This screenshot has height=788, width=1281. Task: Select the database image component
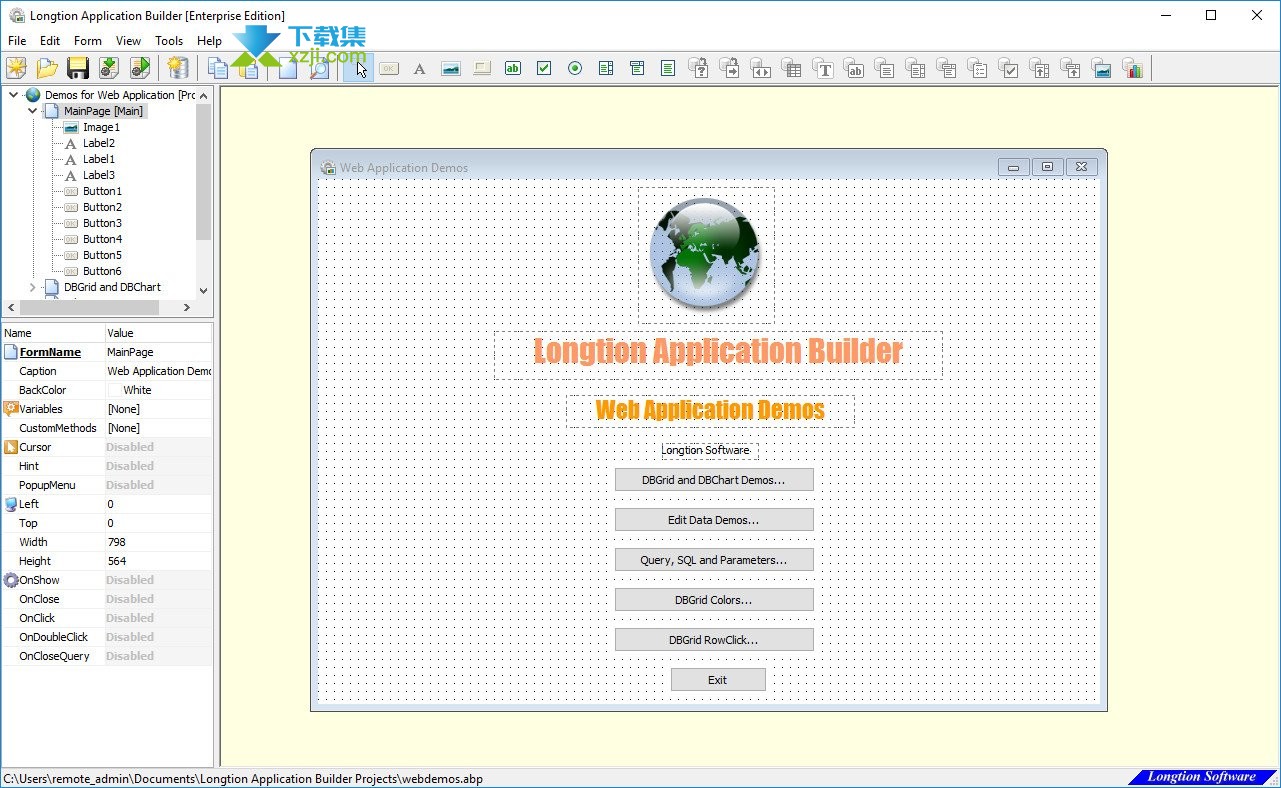[x=1102, y=68]
